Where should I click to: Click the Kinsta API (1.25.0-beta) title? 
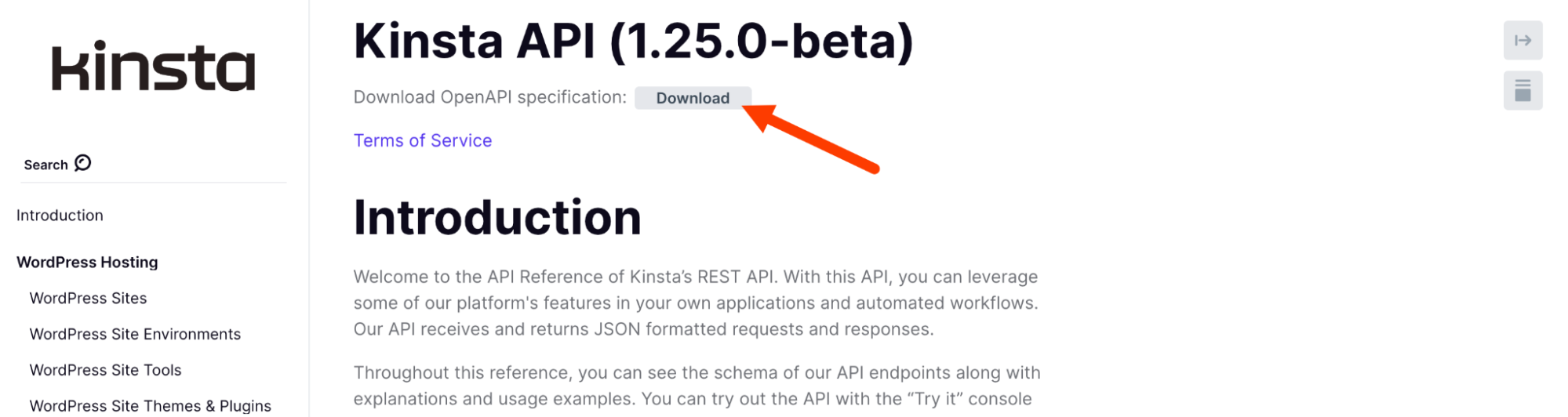click(x=633, y=42)
